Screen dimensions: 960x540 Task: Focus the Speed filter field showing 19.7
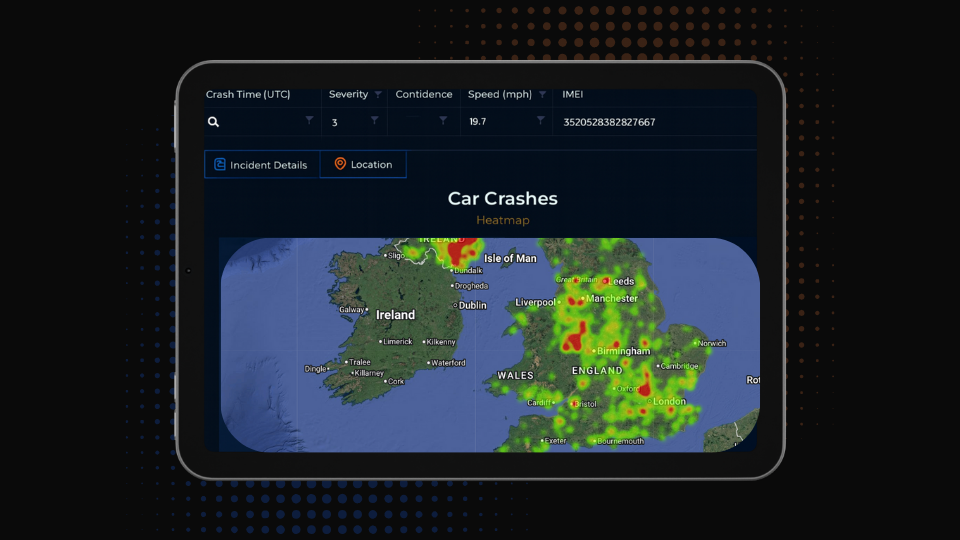(495, 122)
